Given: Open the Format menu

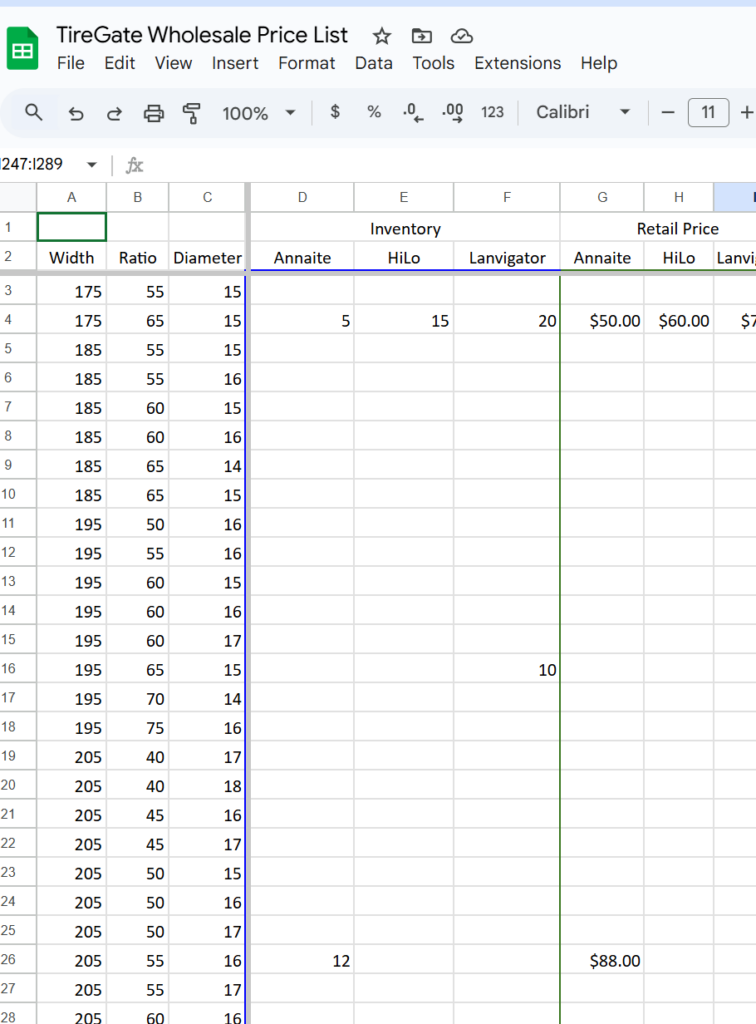Looking at the screenshot, I should pyautogui.click(x=306, y=63).
